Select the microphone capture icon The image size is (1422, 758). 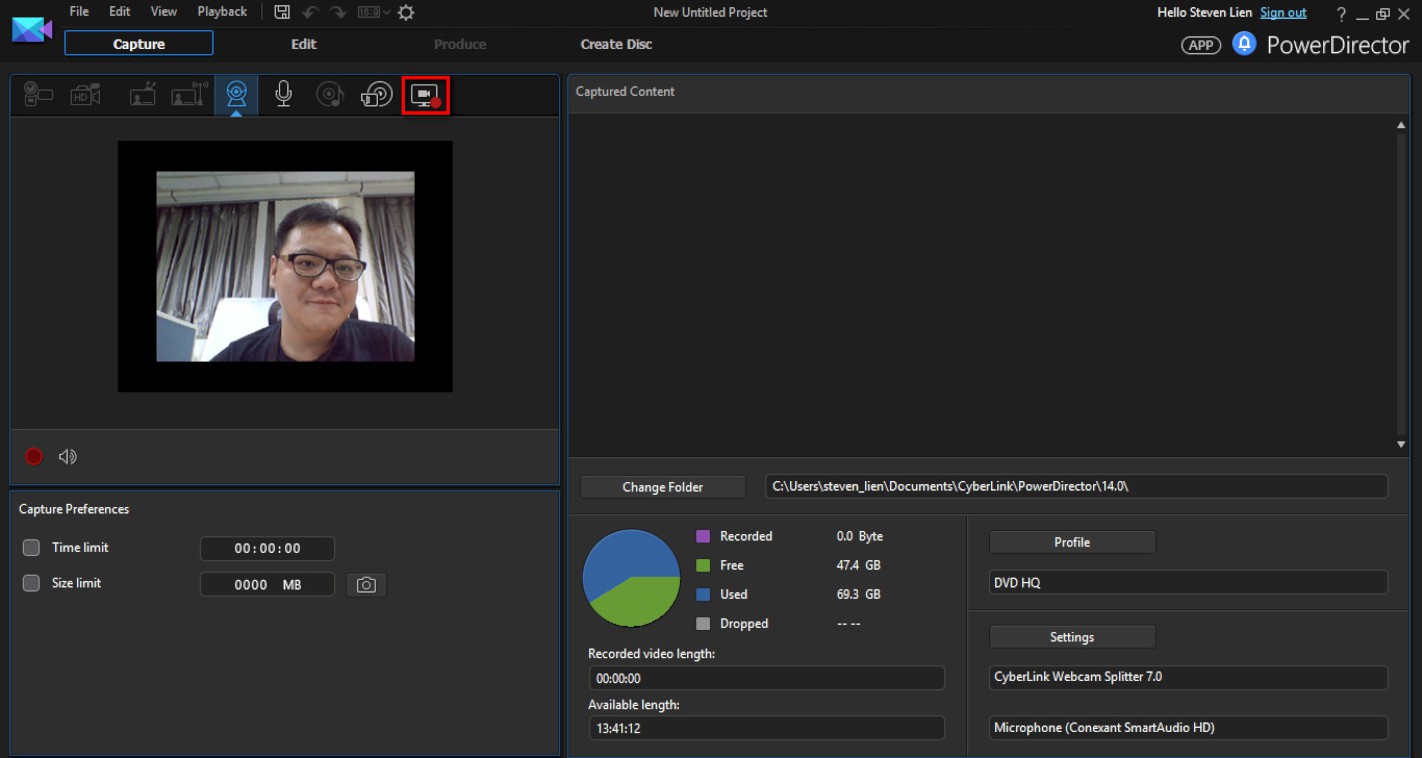point(284,95)
